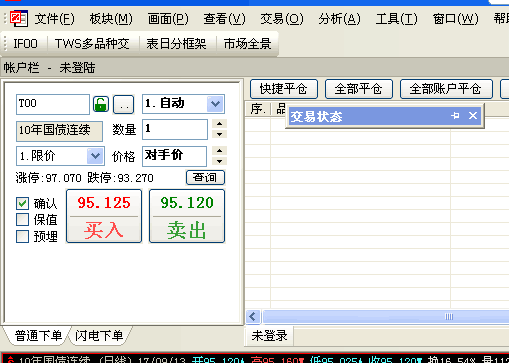Expand the 1.限价 order type dropdown
Viewport: 509px width, 363px height.
point(95,156)
